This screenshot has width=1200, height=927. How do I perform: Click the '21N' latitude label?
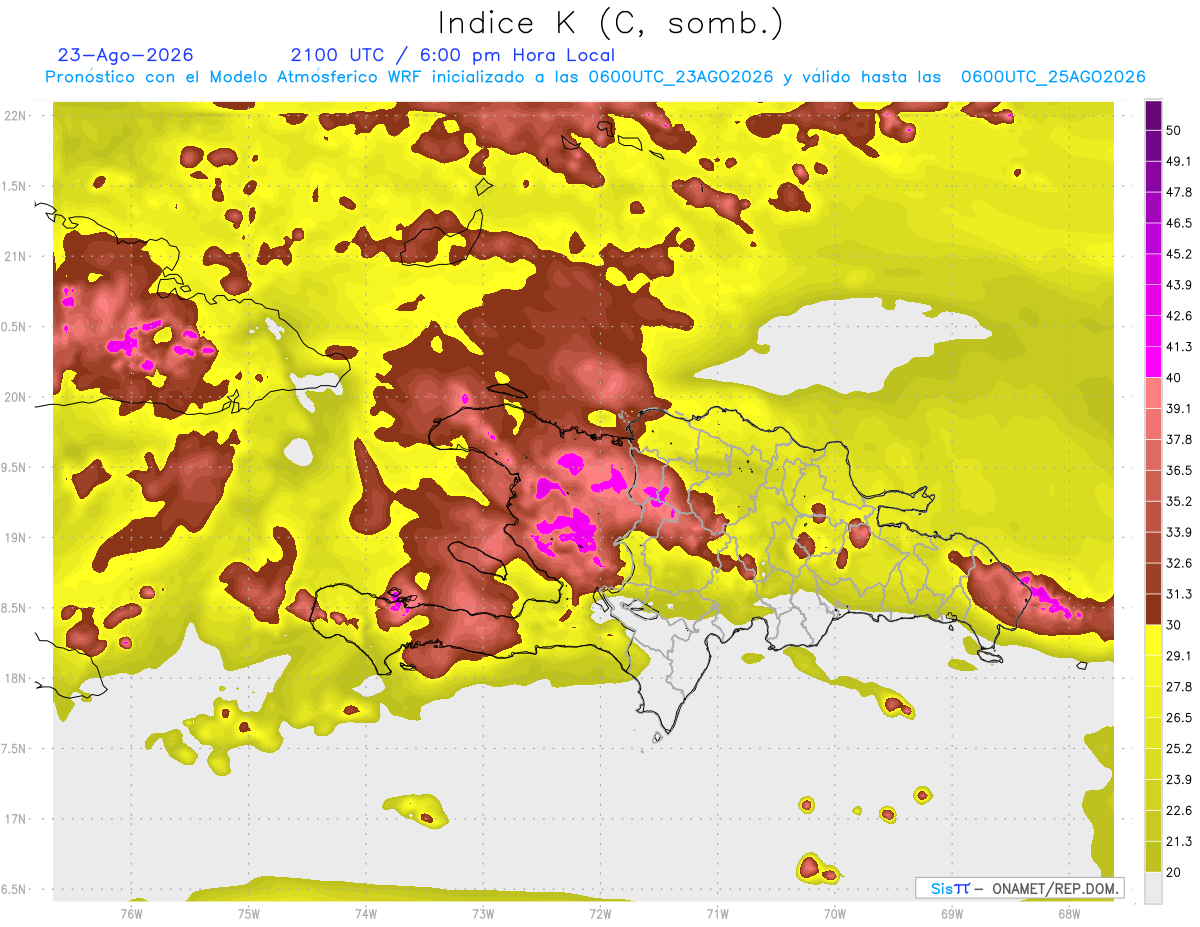(17, 257)
